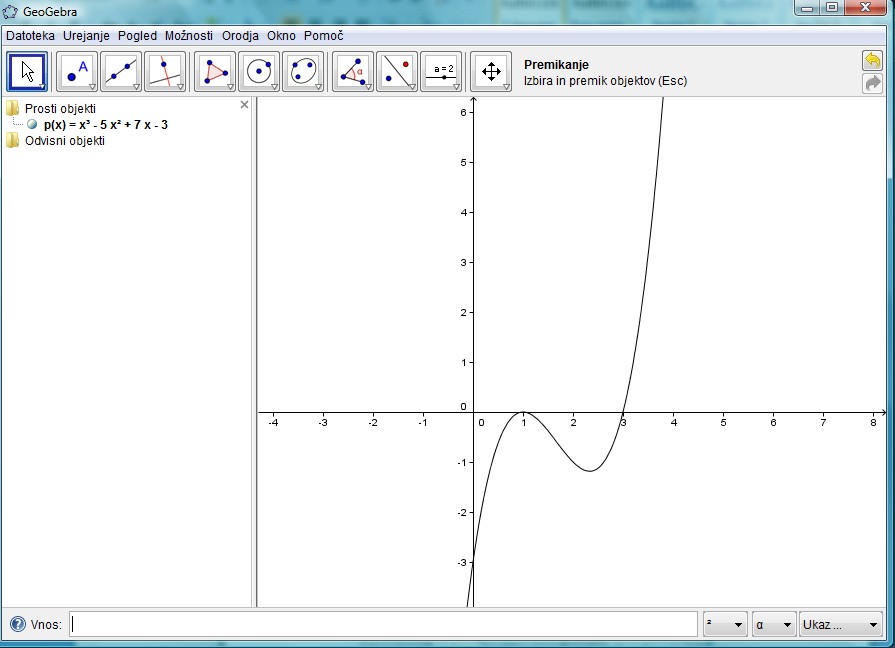Open the alpha symbol dropdown

(774, 625)
